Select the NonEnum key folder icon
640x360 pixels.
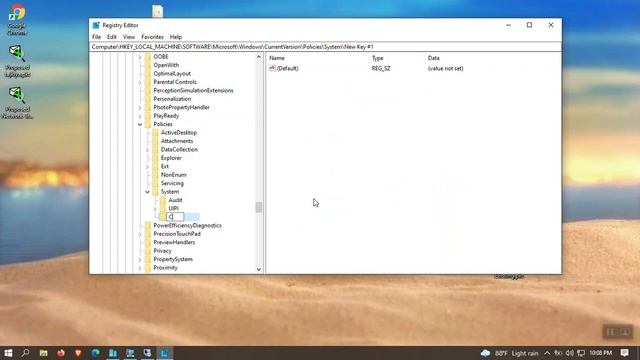tap(155, 175)
